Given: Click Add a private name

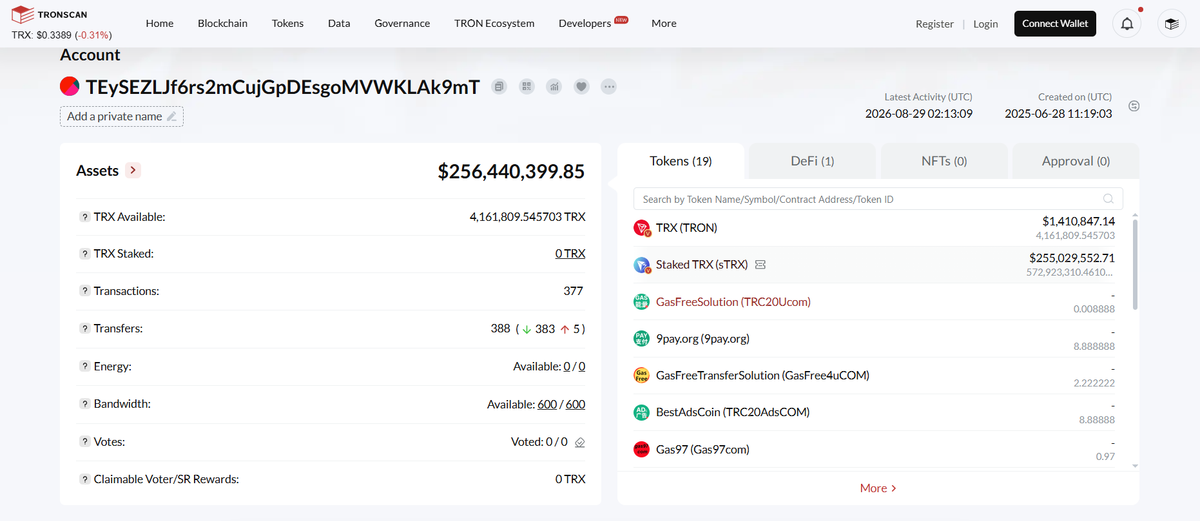Looking at the screenshot, I should point(122,116).
